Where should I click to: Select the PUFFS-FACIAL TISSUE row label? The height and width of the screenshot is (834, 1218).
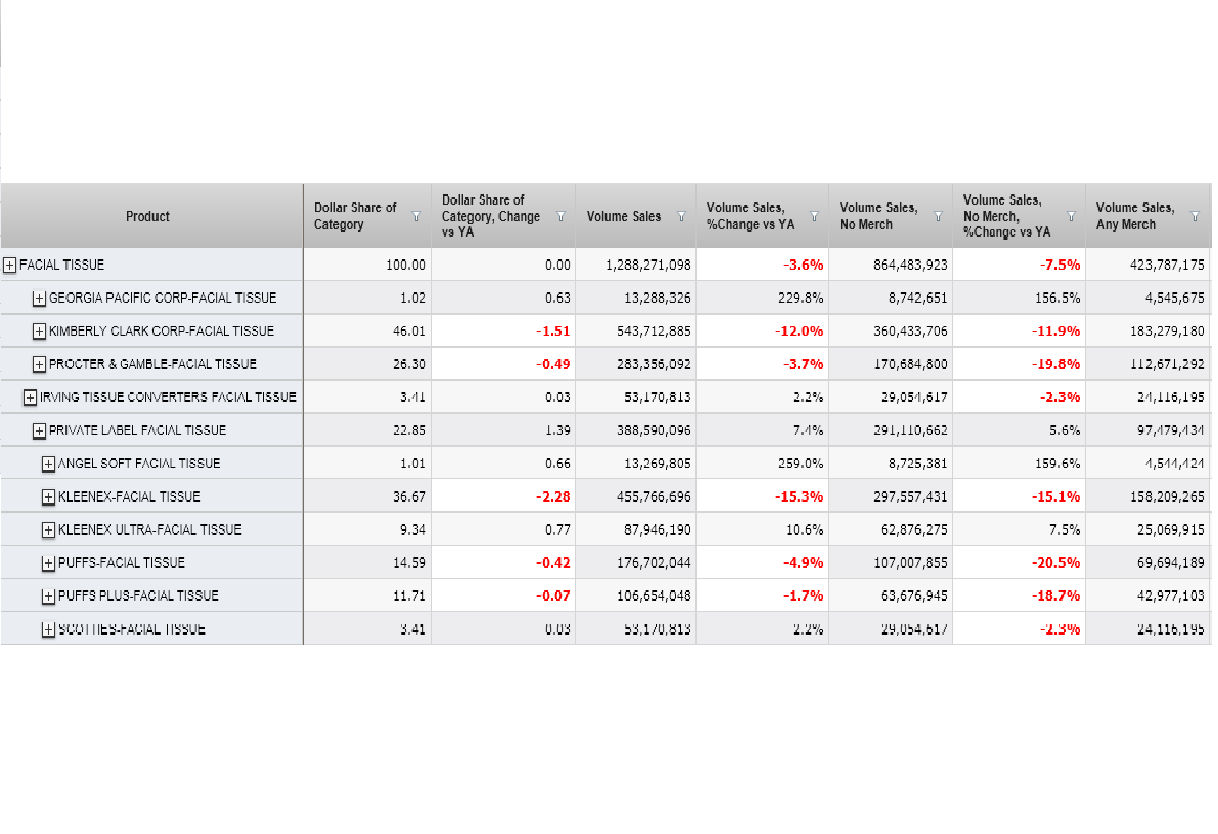[x=121, y=563]
